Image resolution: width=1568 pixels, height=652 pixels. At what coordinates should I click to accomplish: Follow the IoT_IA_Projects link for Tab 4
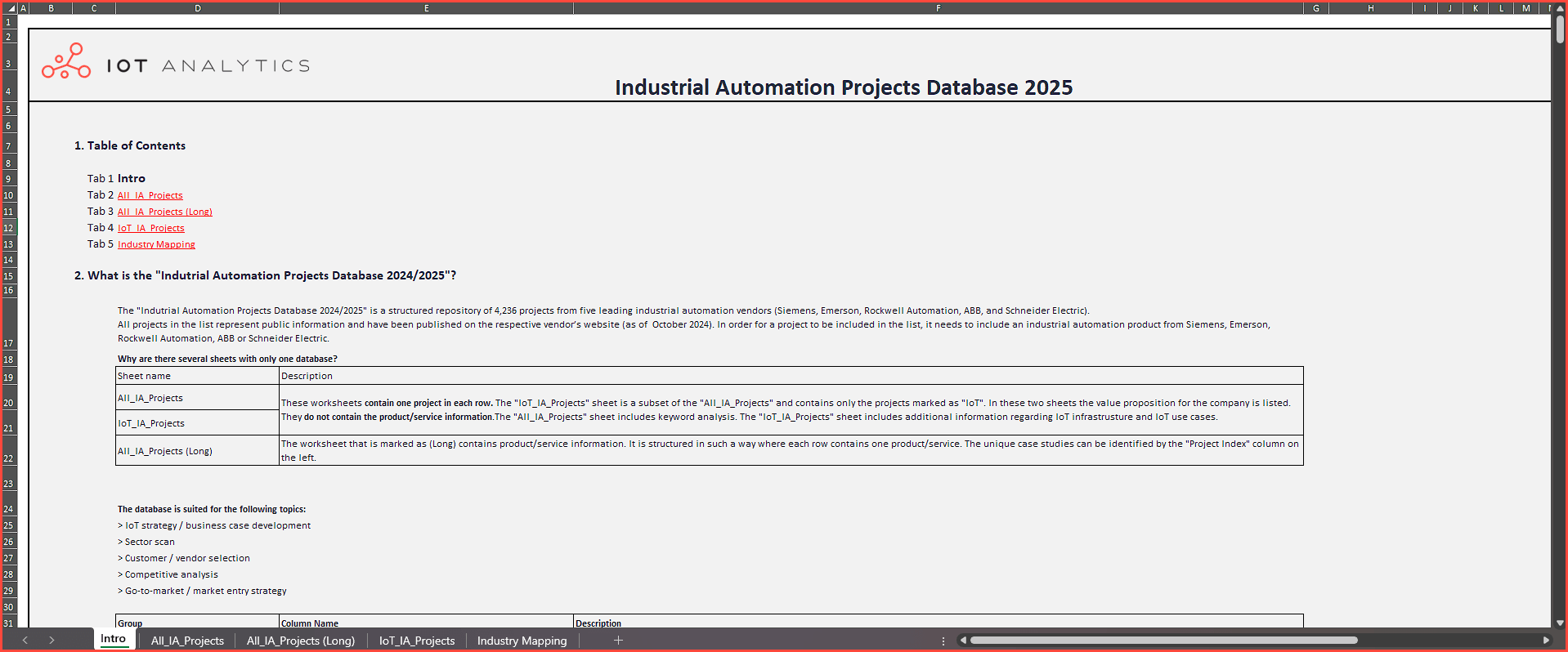click(x=151, y=228)
